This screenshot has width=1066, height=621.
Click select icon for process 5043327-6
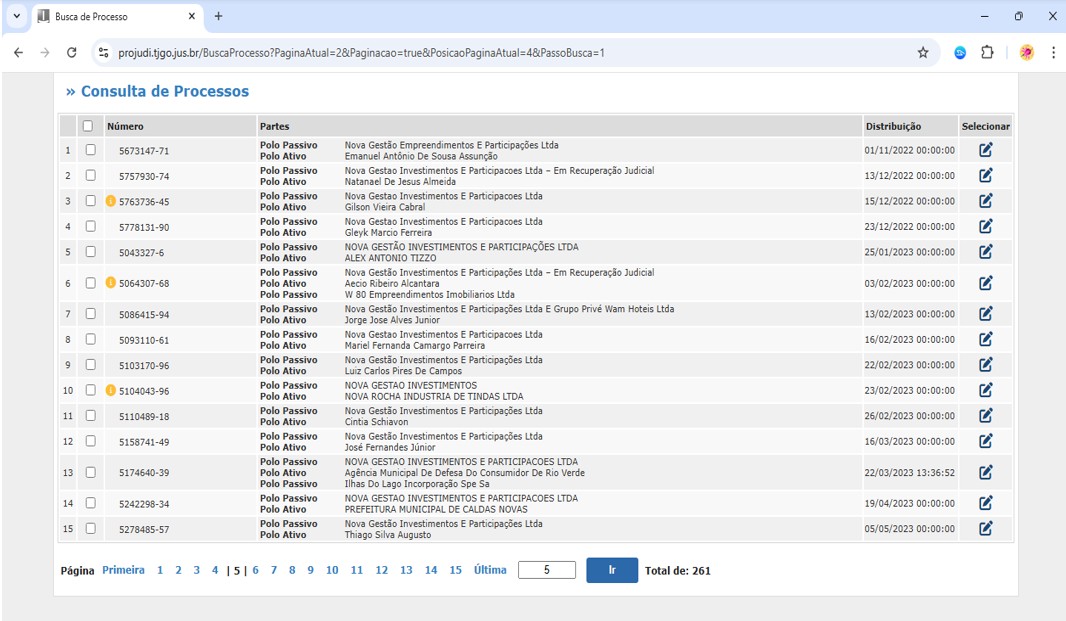985,252
